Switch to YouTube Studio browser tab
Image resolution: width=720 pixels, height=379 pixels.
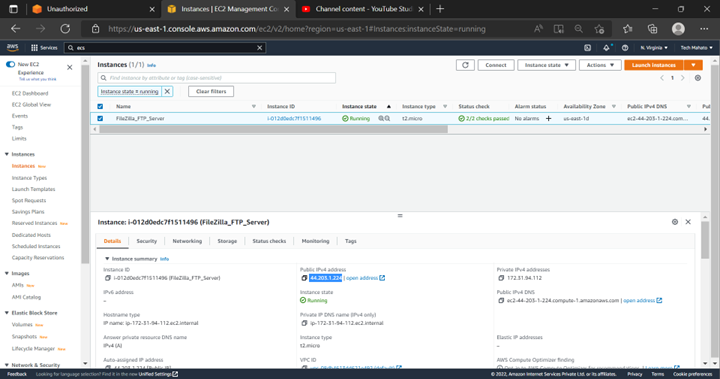[x=363, y=9]
